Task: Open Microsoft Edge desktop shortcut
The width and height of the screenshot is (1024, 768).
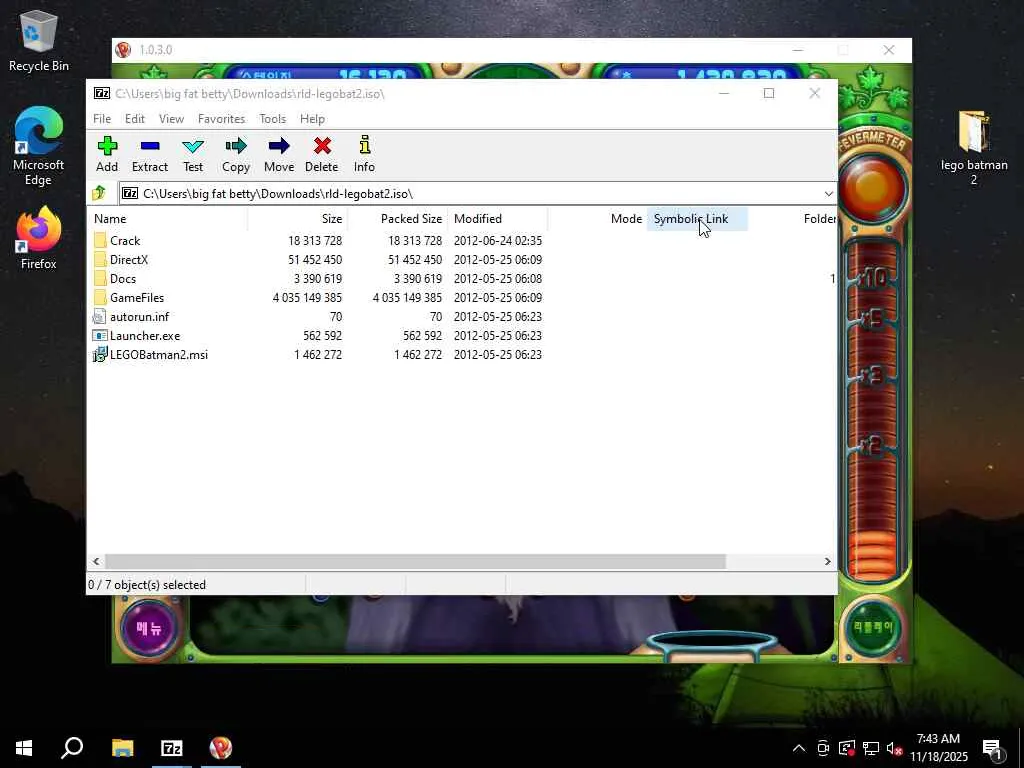Action: pos(39,147)
